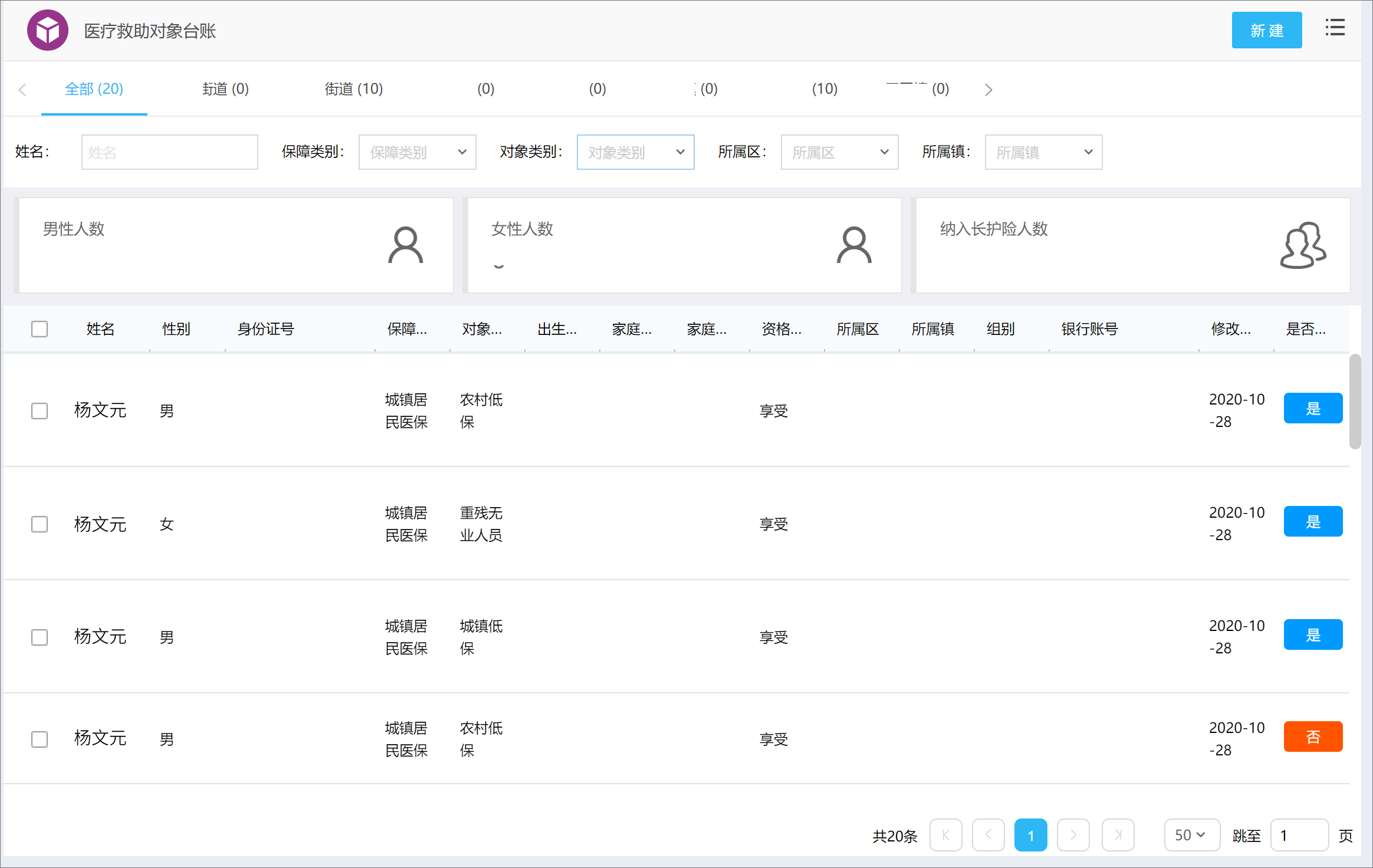The height and width of the screenshot is (868, 1373).
Task: Click the 新建 button
Action: tap(1266, 30)
